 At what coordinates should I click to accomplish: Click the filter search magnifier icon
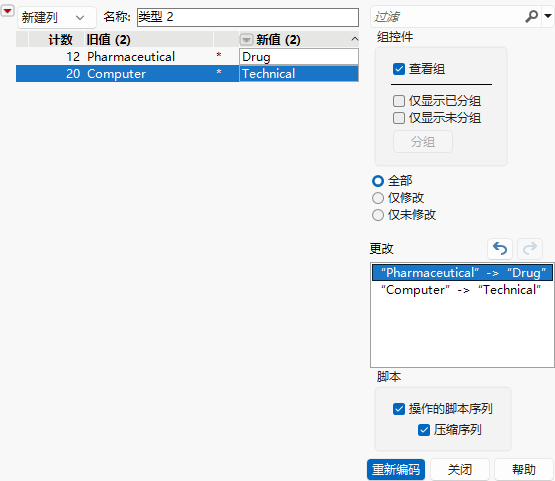point(531,16)
